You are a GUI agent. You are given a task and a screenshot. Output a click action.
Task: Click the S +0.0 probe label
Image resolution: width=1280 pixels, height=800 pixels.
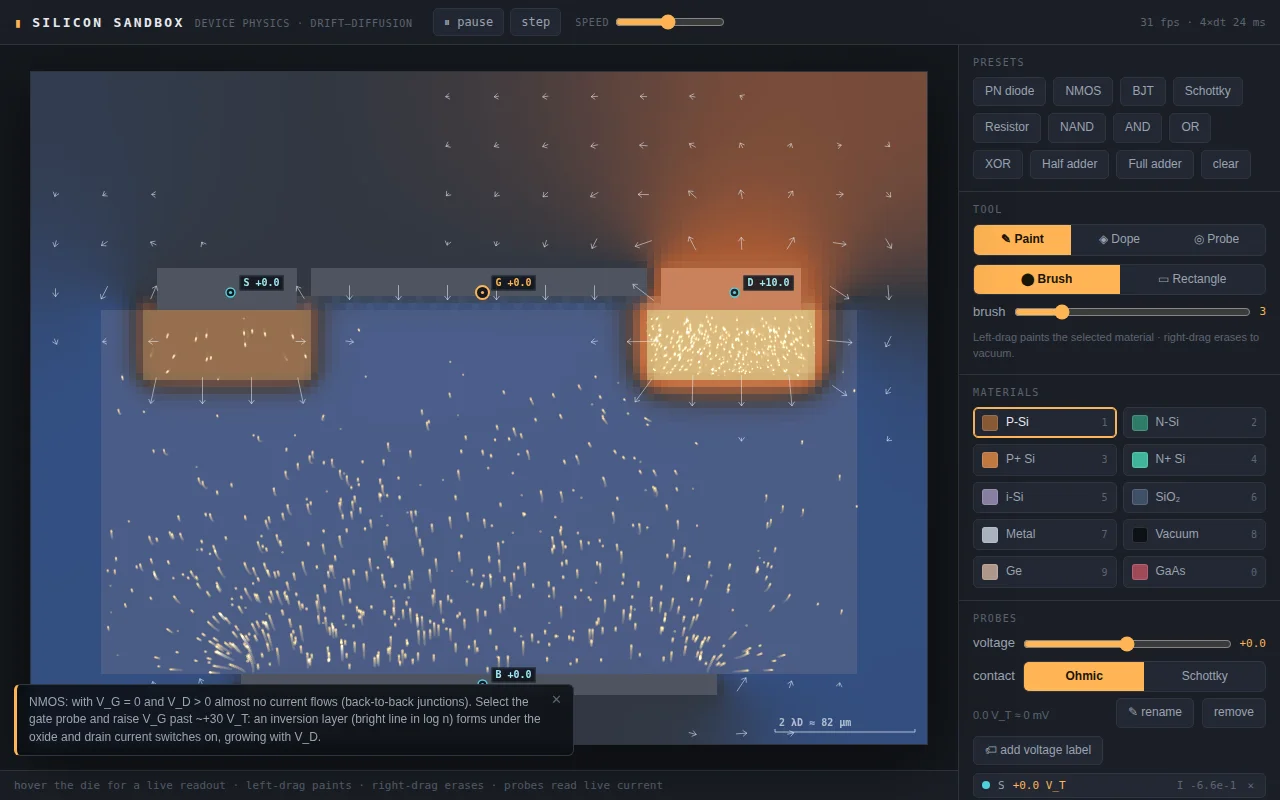[261, 283]
